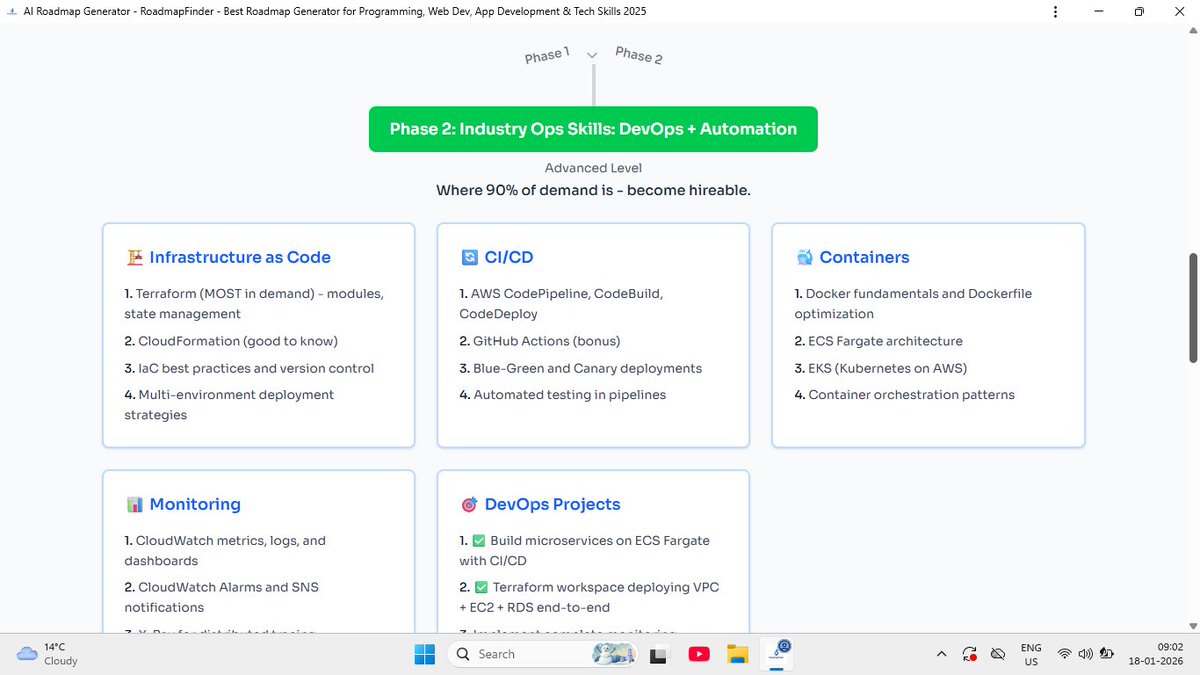Open the CI/CD heading
The image size is (1200, 675).
509,257
